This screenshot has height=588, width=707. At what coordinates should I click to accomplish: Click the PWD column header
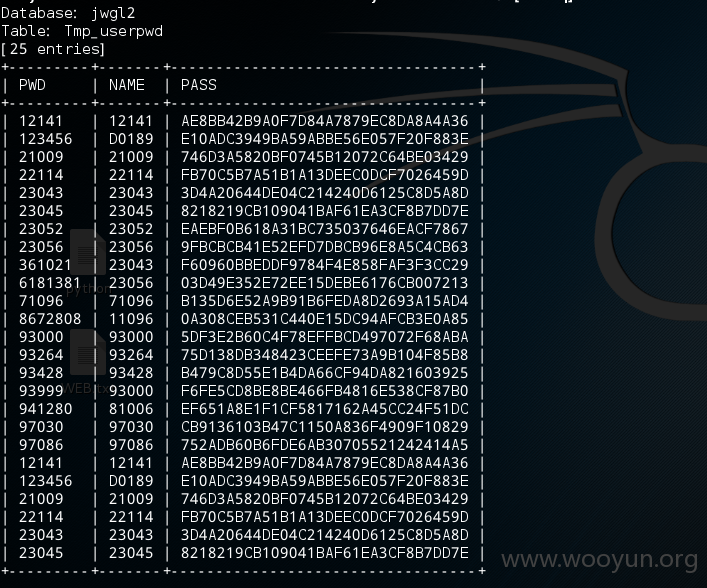click(x=32, y=85)
